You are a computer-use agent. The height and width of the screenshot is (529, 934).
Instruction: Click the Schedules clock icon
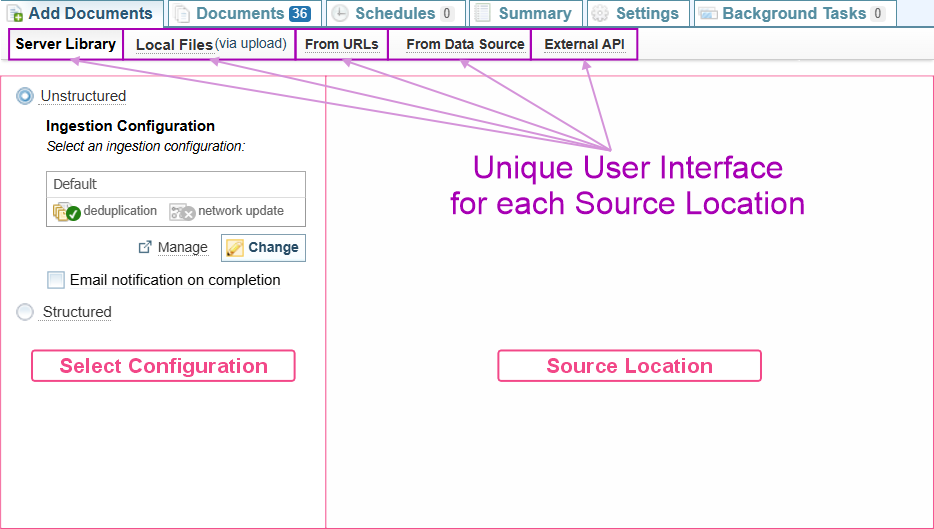coord(340,14)
